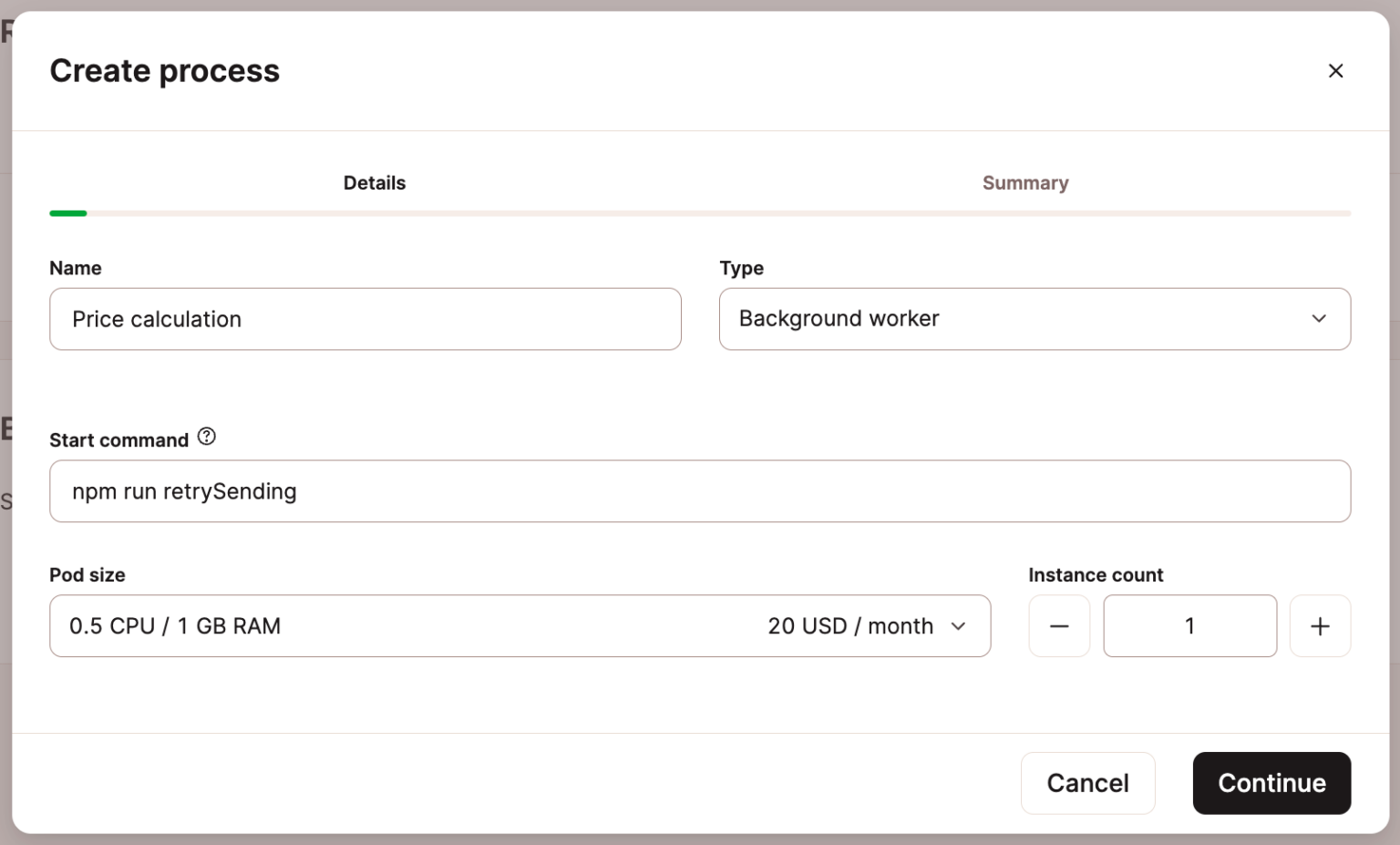Screen dimensions: 1400x845
Task: Click inside the Name field showing Price calculation
Action: (x=365, y=319)
